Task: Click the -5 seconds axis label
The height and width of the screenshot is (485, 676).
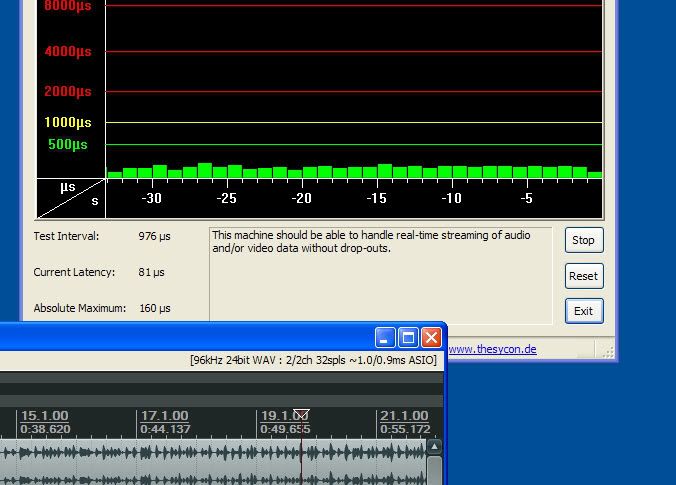Action: (x=526, y=198)
